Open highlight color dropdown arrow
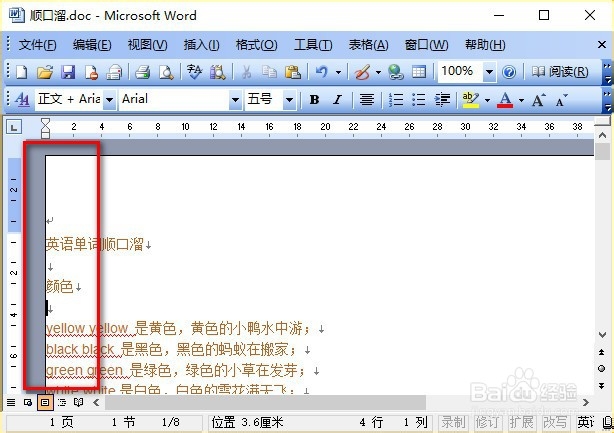614x433 pixels. coord(487,100)
